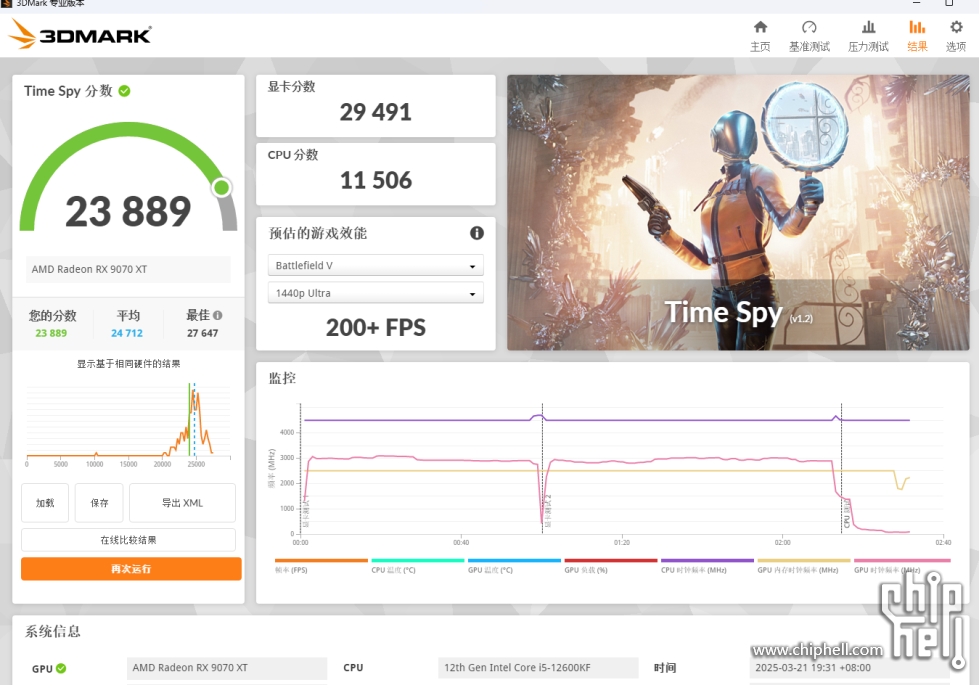Click the 系统信息 system info heading
Viewport: 979px width, 685px height.
click(52, 631)
